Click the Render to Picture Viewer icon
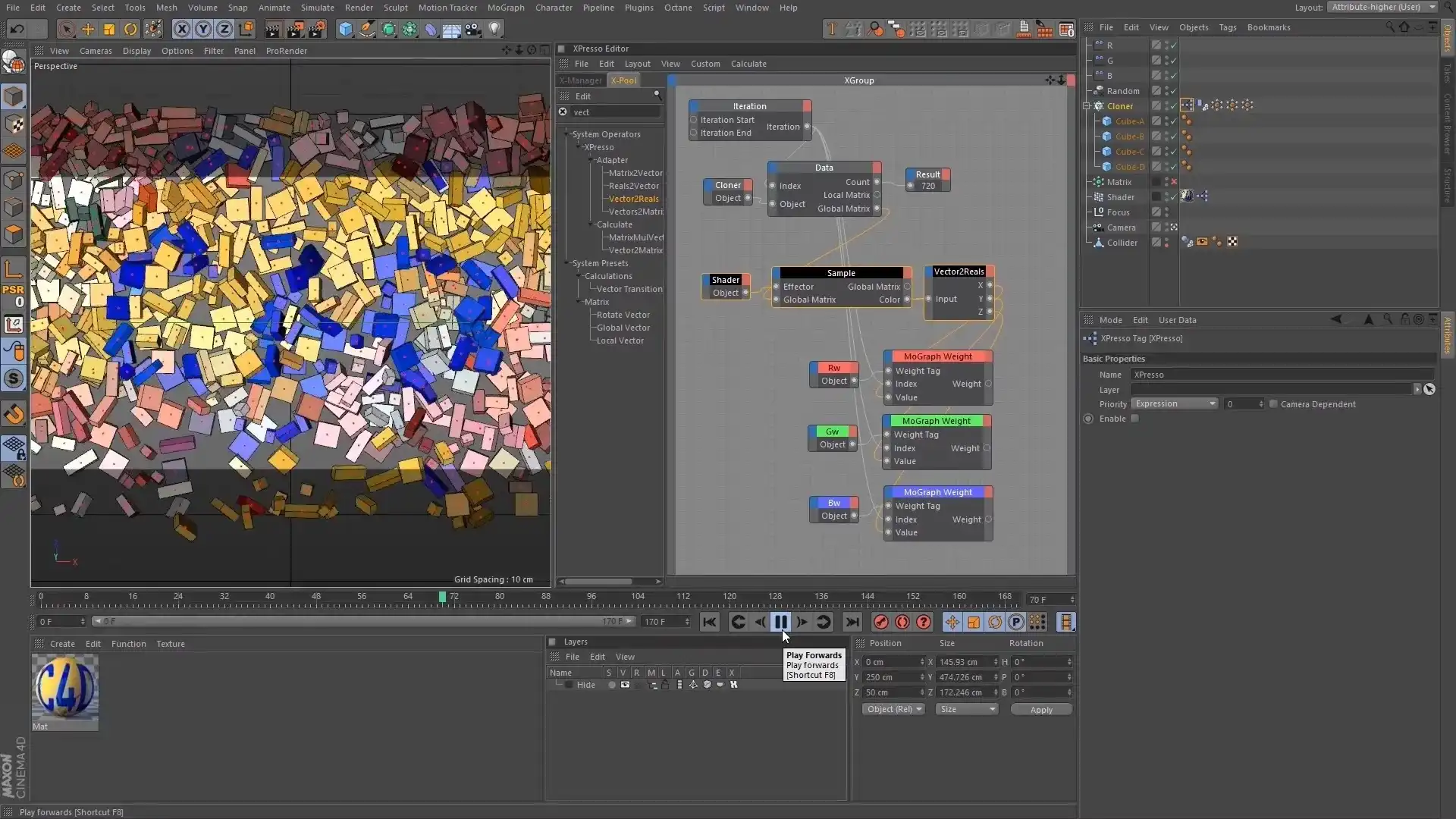 (x=295, y=29)
